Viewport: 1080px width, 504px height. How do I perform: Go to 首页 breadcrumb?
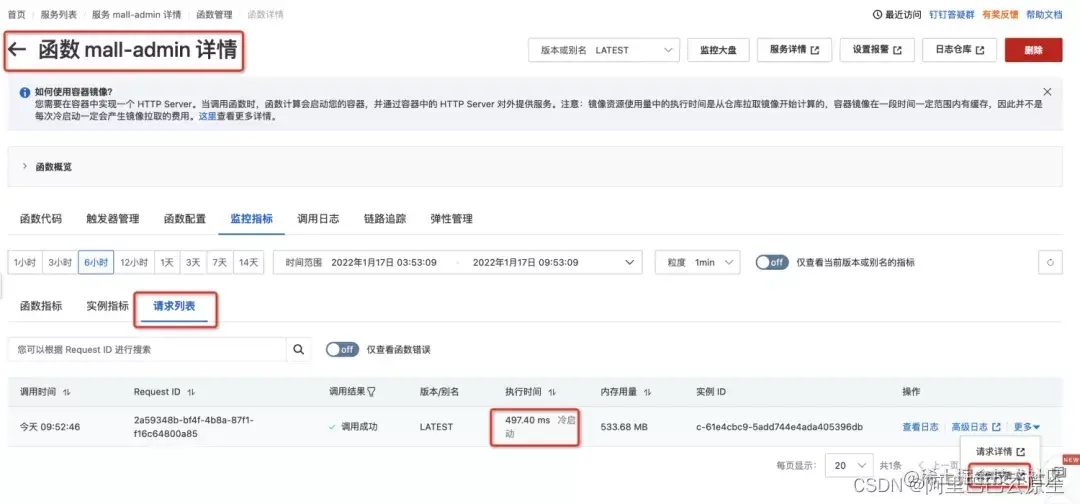point(17,14)
